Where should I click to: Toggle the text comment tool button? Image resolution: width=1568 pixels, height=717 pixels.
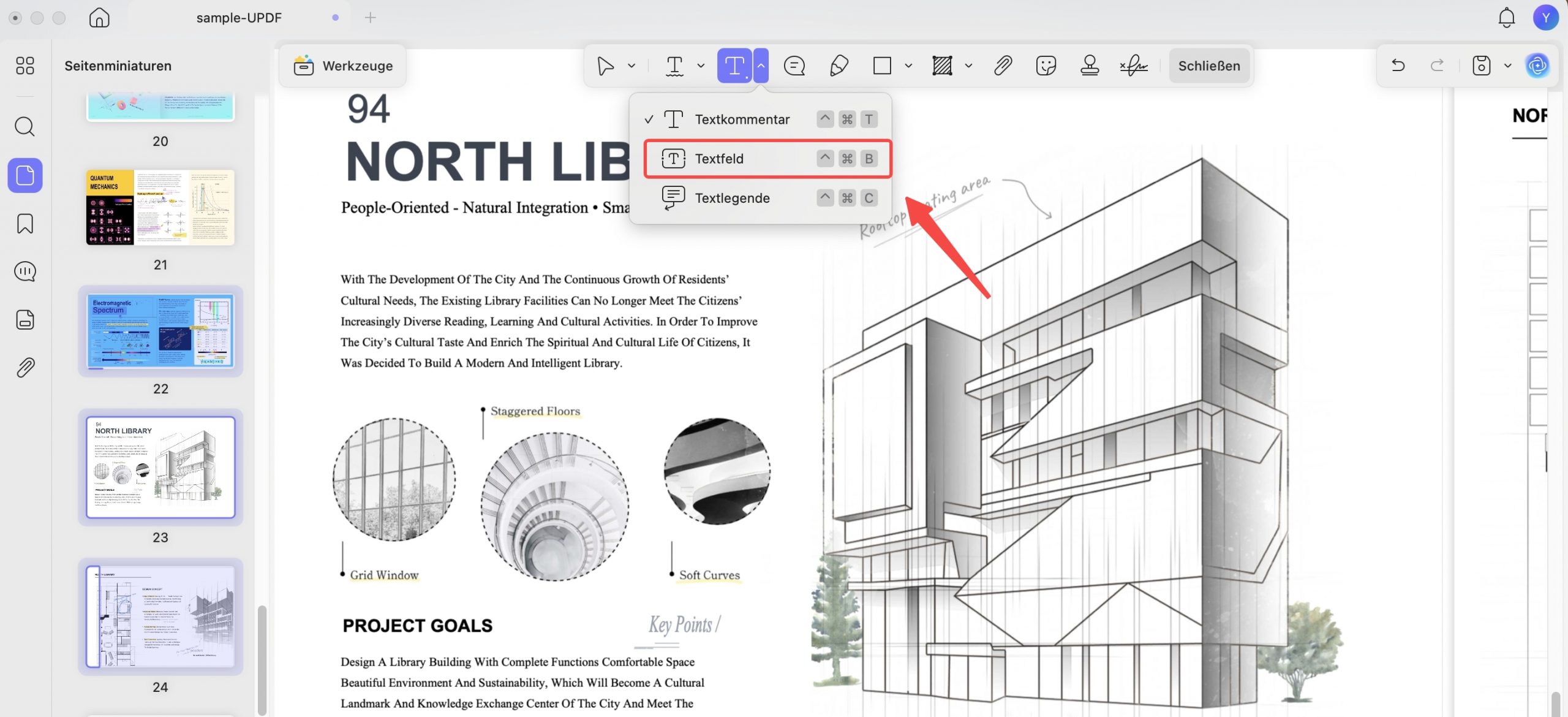point(734,66)
